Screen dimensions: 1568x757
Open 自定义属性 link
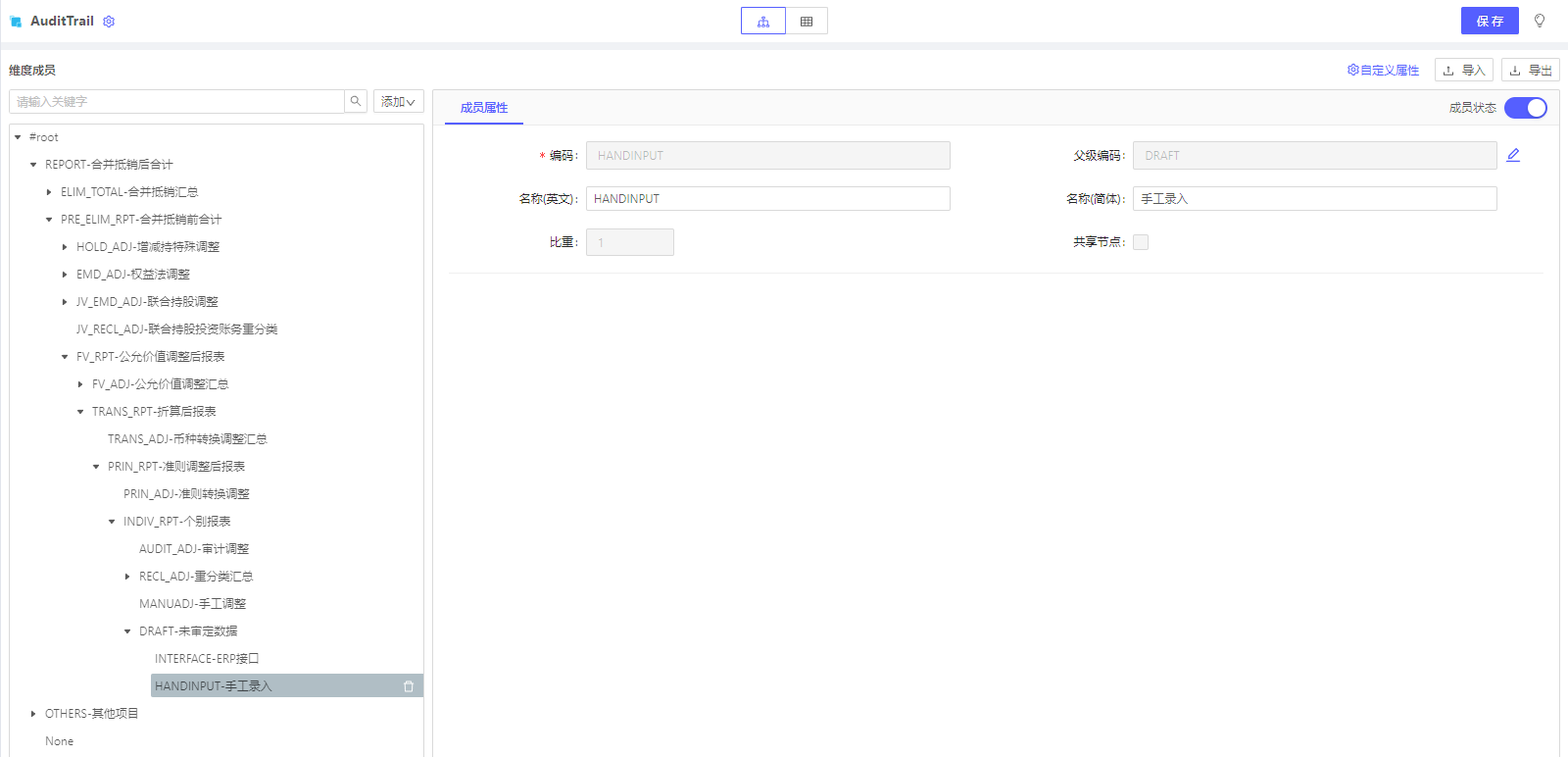click(x=1383, y=71)
